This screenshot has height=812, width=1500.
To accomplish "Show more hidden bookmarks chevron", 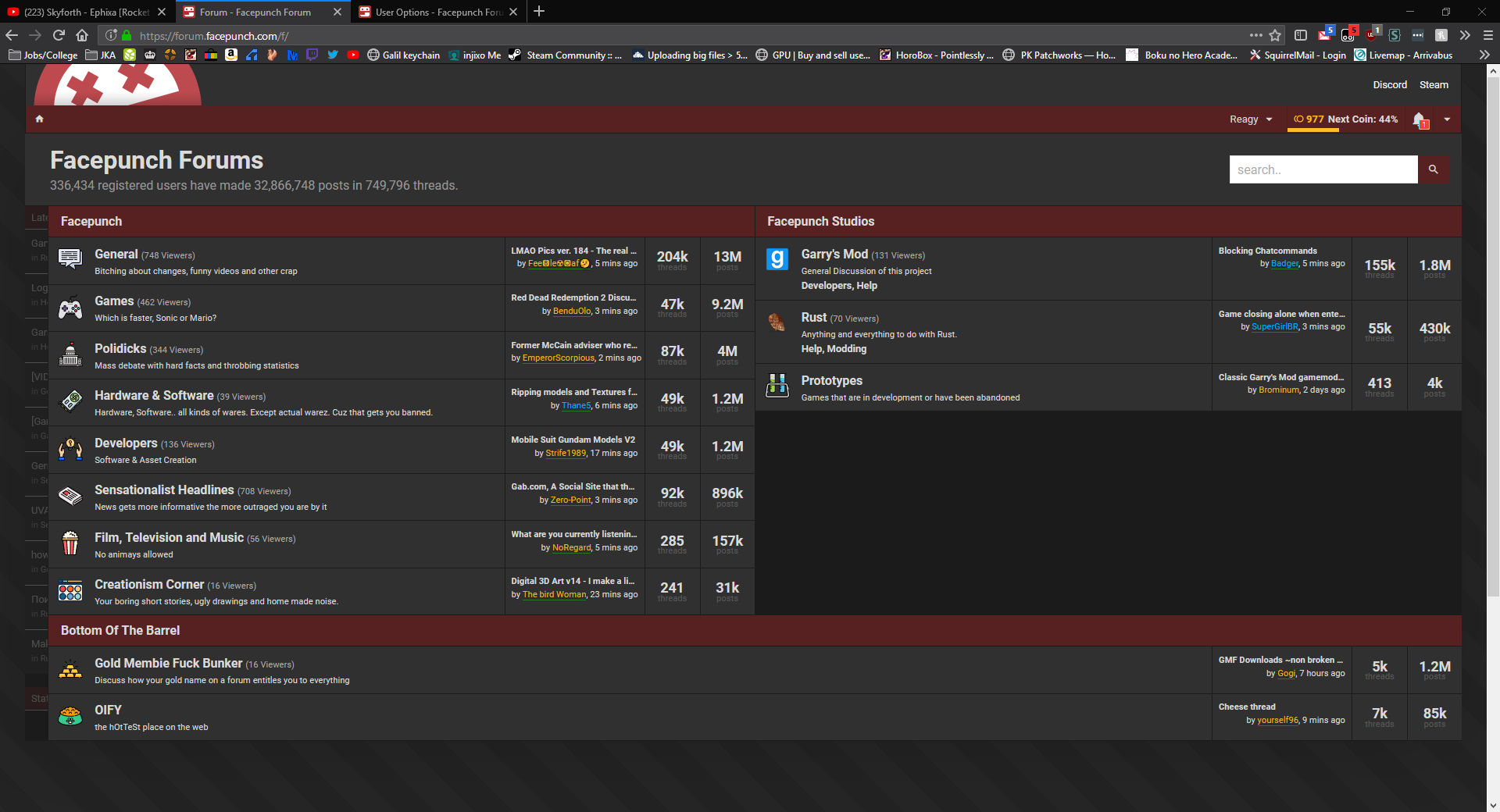I will [x=1484, y=55].
